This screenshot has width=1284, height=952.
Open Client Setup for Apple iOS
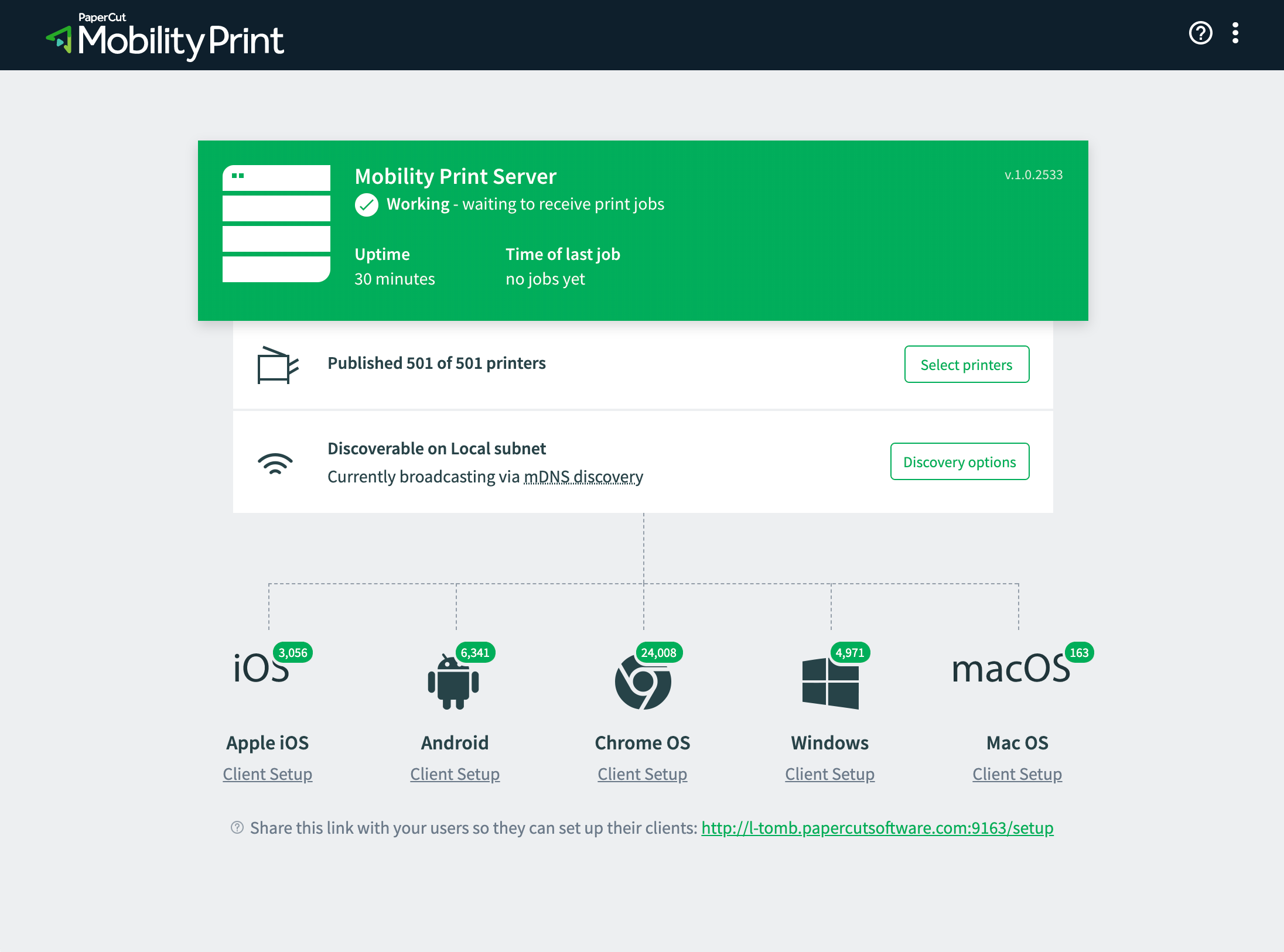click(x=267, y=773)
